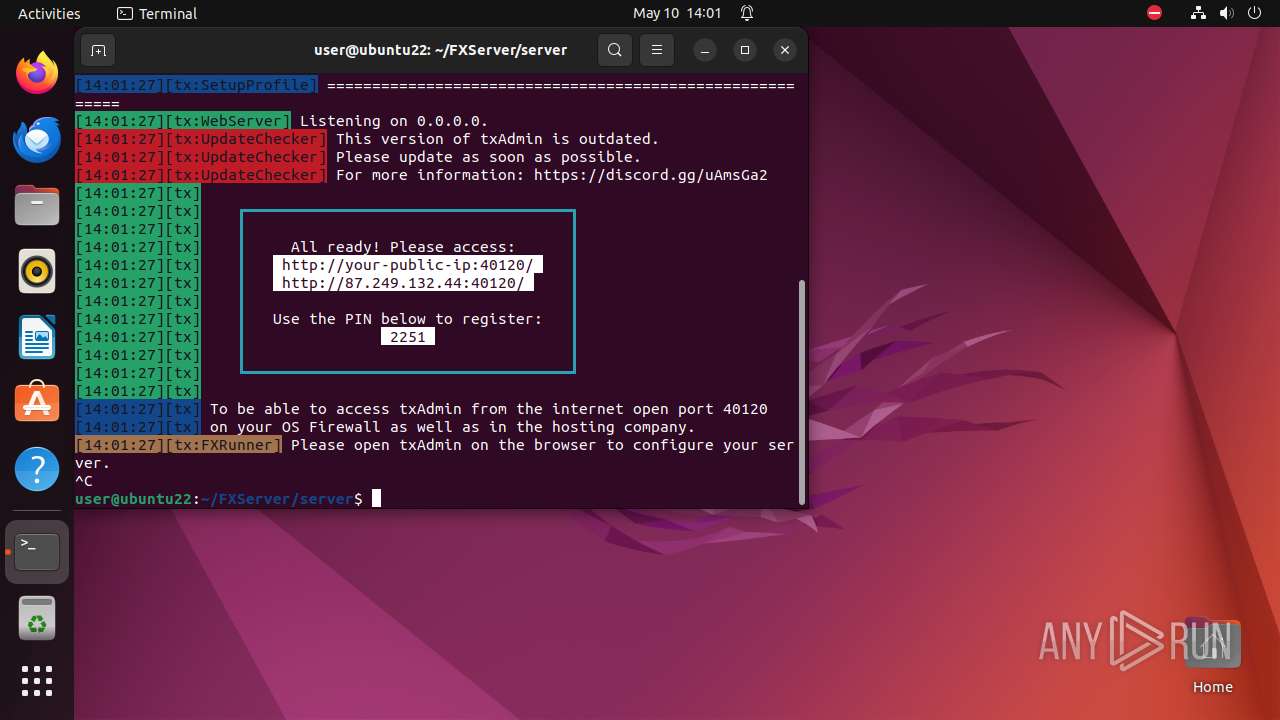Open the power system menu
1280x720 pixels.
click(1255, 13)
